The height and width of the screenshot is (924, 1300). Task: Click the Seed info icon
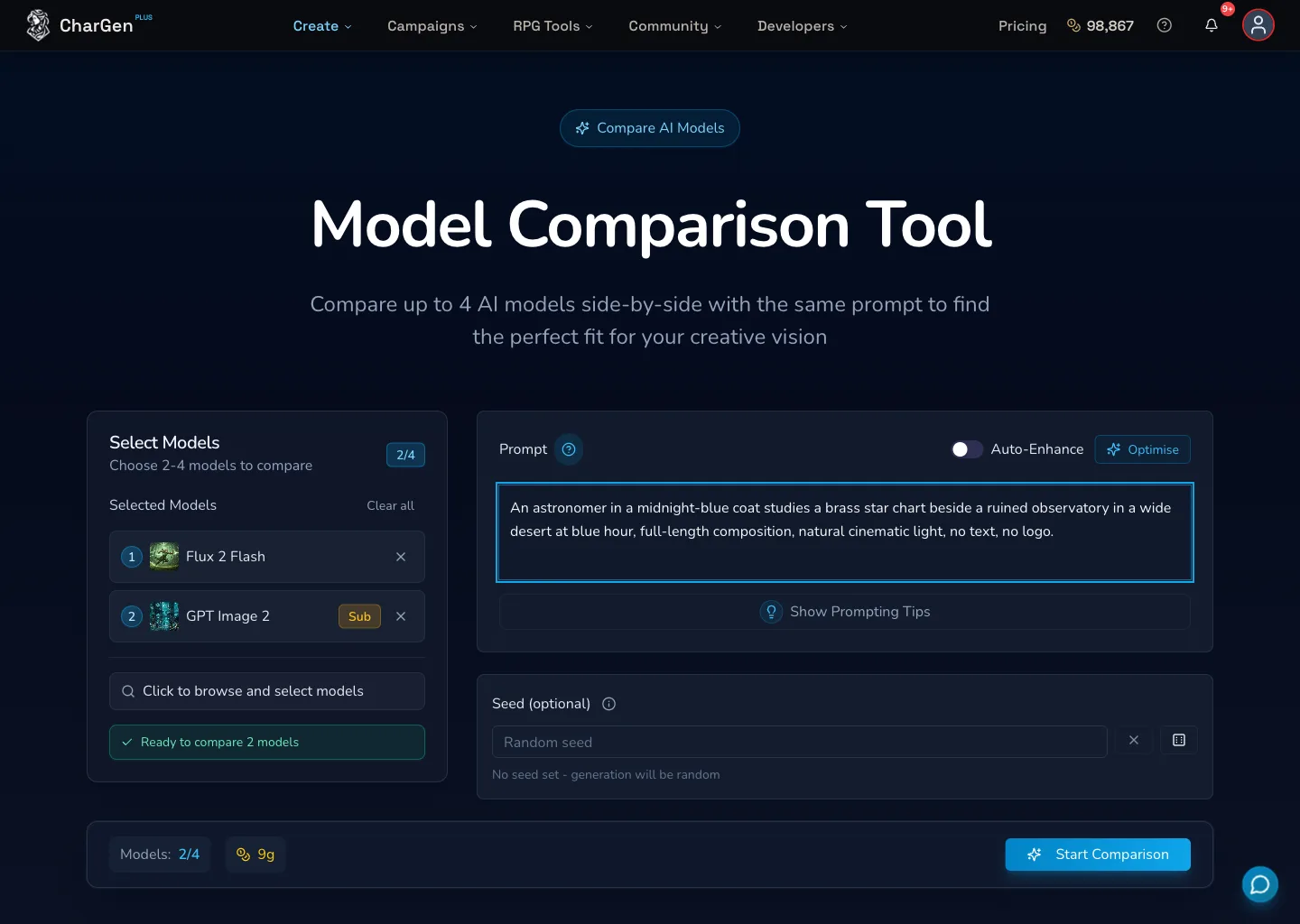[609, 704]
